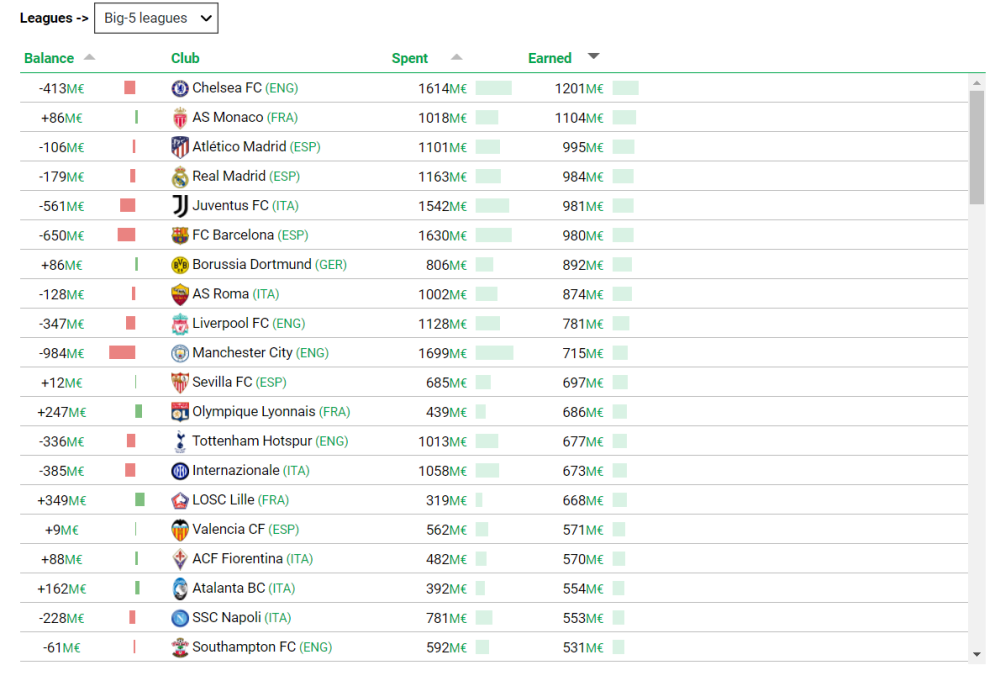Click the 1630M€ spent value

pos(443,236)
